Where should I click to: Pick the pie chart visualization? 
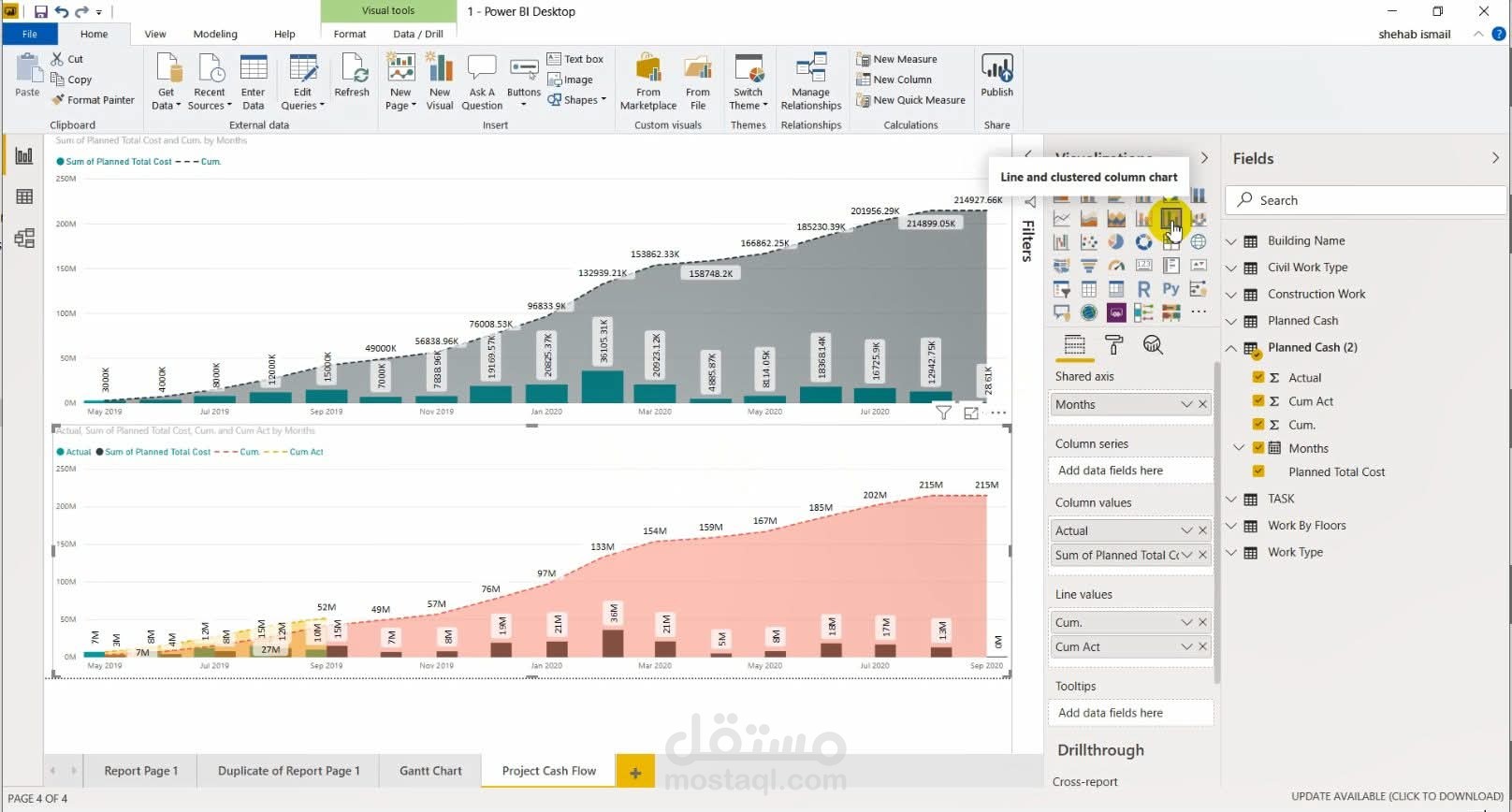[x=1116, y=242]
